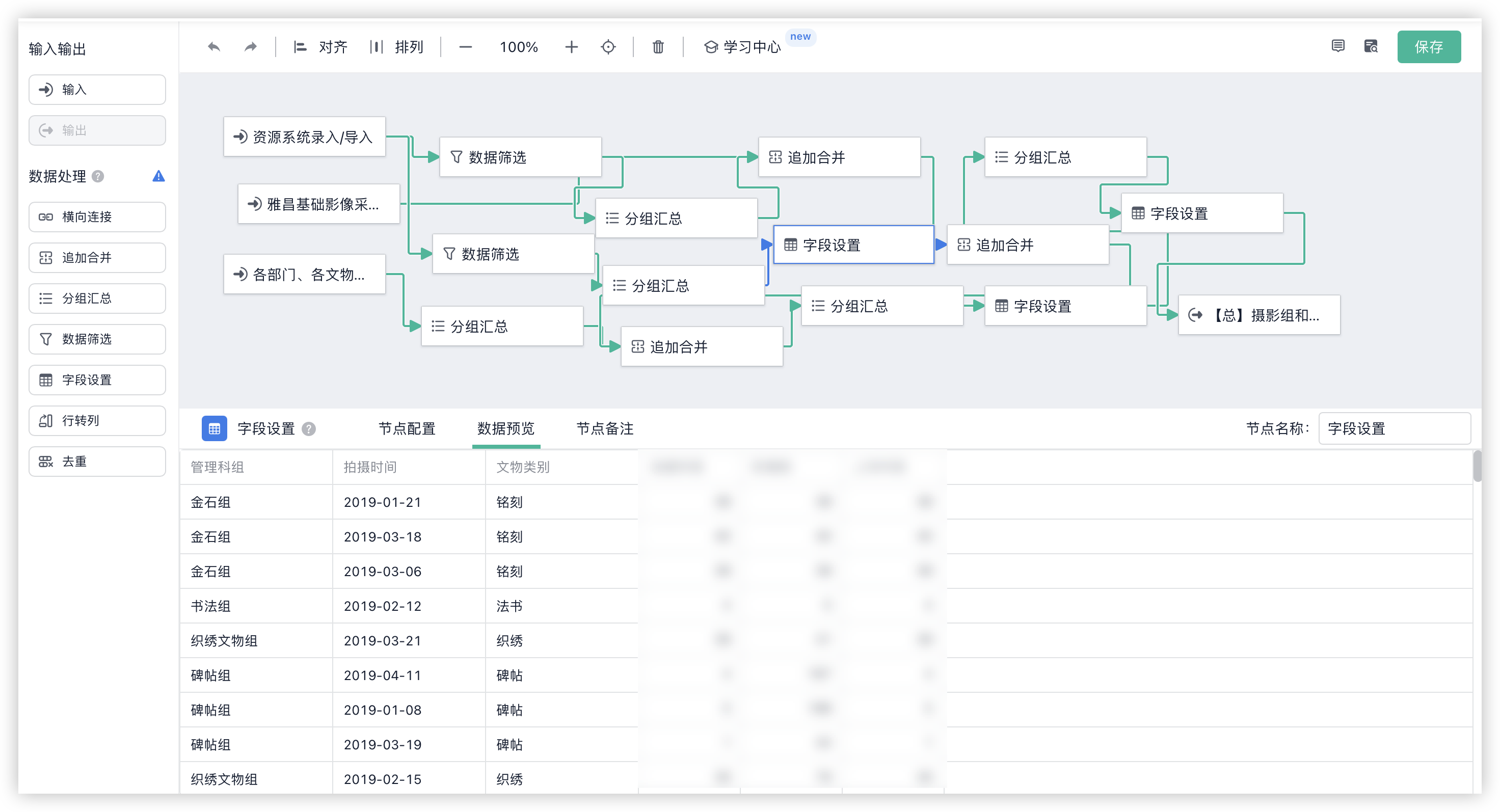Click the data preview search icon beside Save

click(1371, 46)
